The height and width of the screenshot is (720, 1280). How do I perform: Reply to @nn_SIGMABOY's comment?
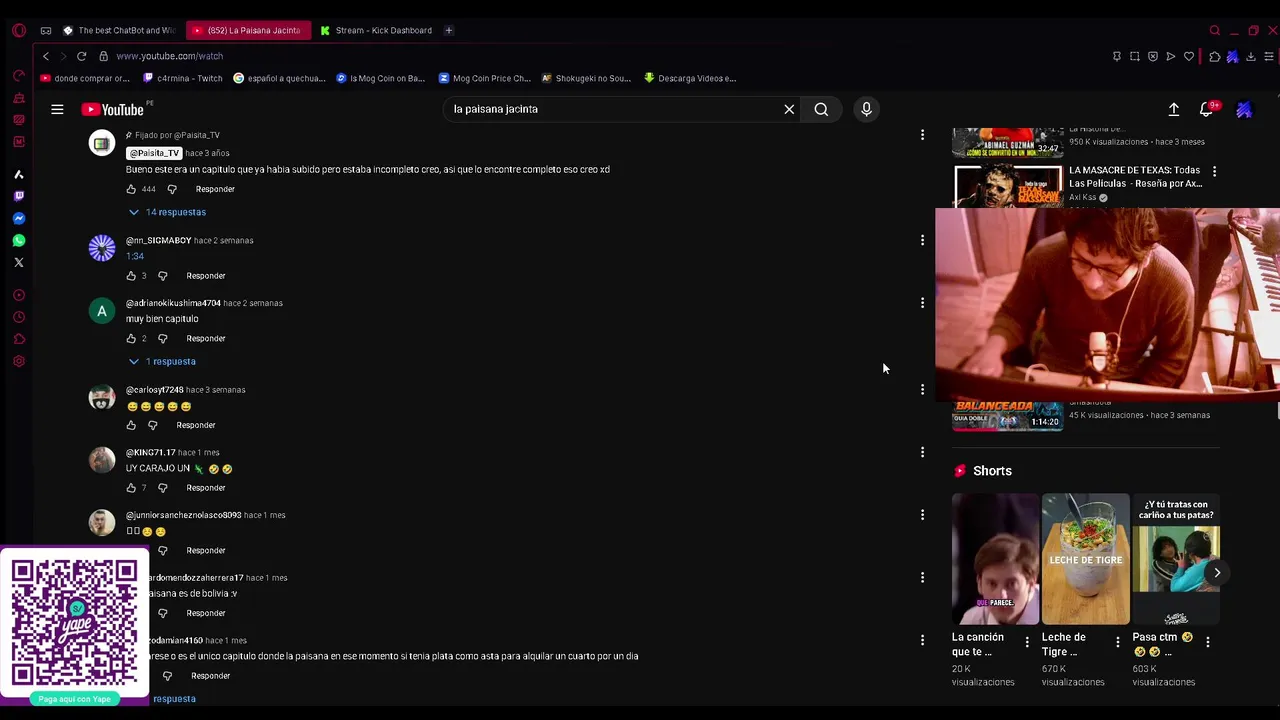[x=206, y=276]
